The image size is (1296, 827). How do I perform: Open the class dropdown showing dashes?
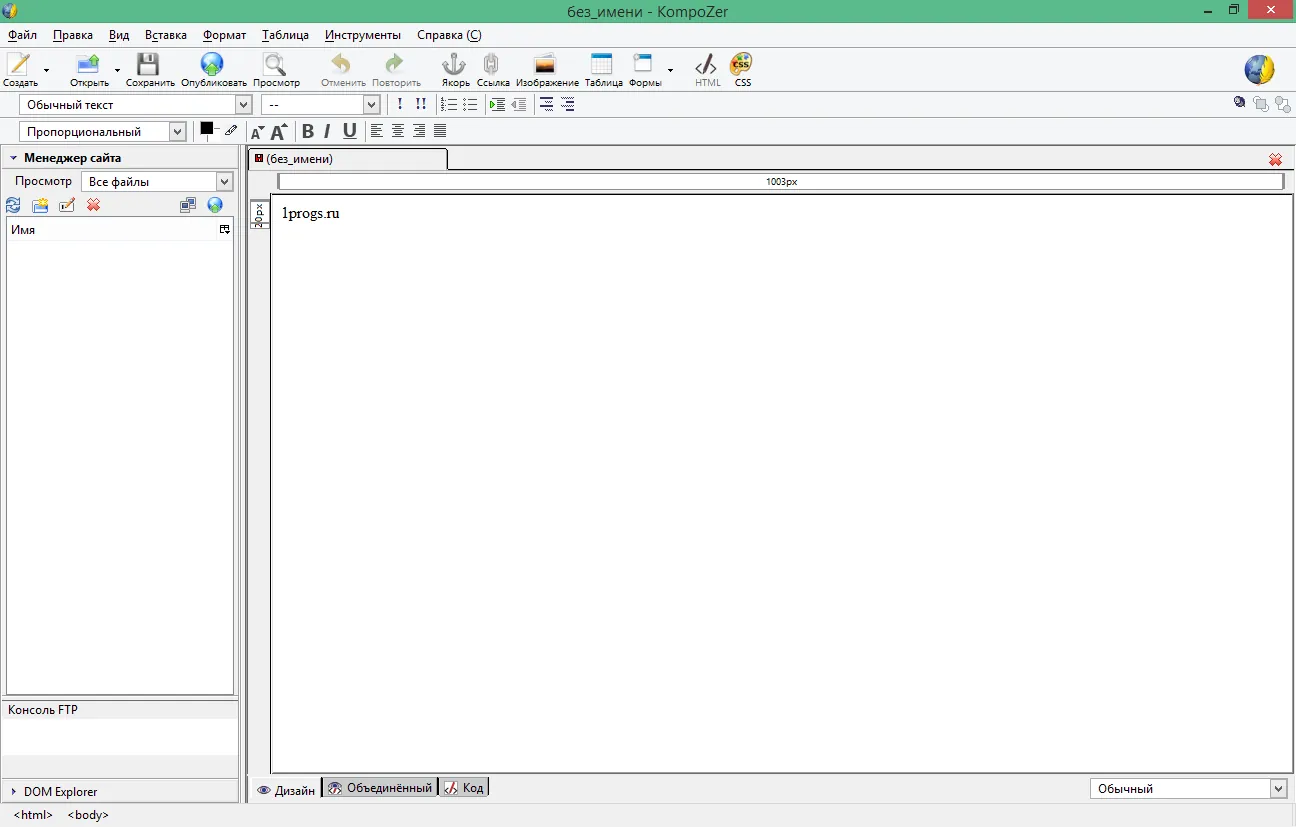click(321, 104)
